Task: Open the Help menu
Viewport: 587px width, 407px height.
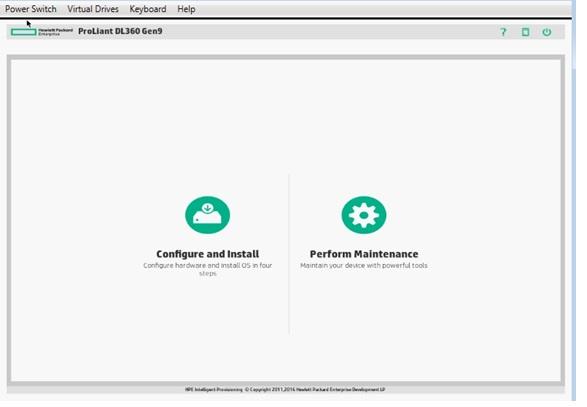Action: [x=186, y=9]
